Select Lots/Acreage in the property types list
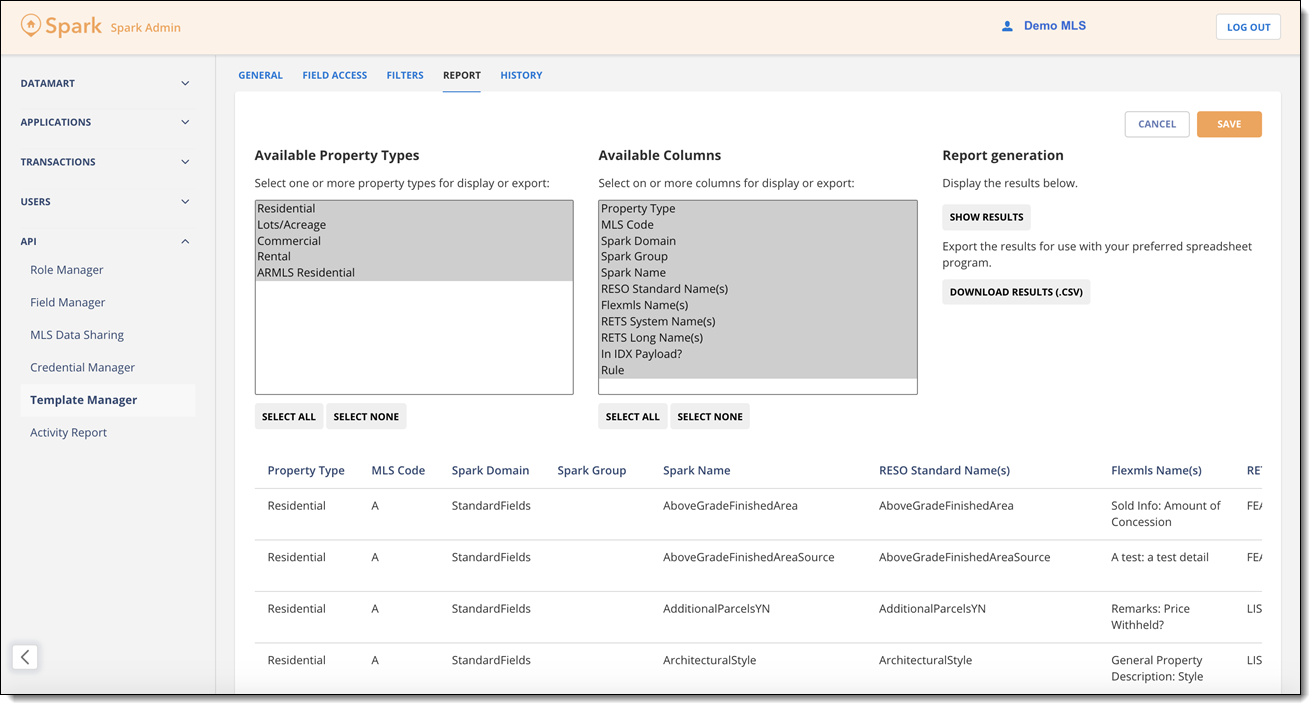 tap(414, 225)
